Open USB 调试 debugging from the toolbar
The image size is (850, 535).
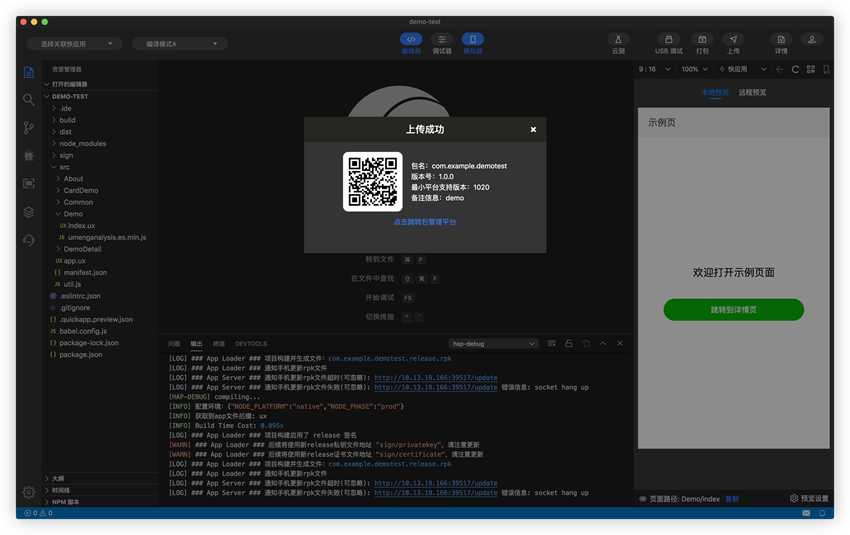(x=669, y=41)
